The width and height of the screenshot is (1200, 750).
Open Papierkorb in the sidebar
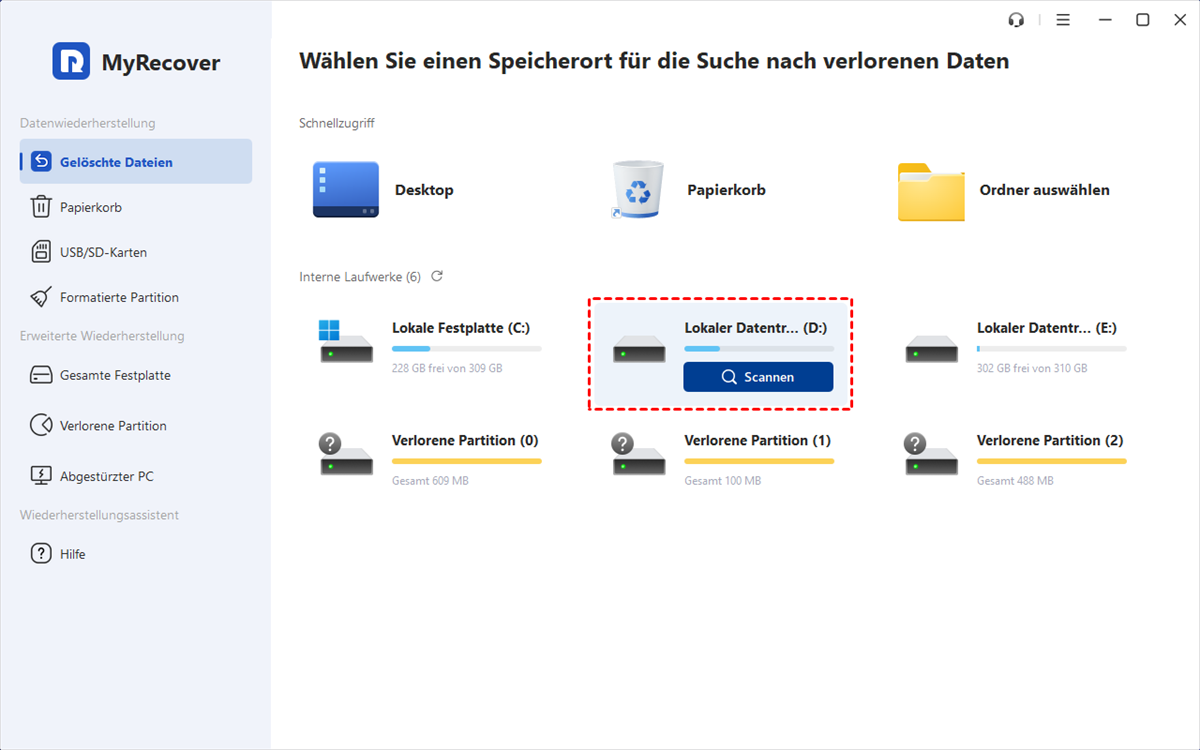pyautogui.click(x=90, y=207)
